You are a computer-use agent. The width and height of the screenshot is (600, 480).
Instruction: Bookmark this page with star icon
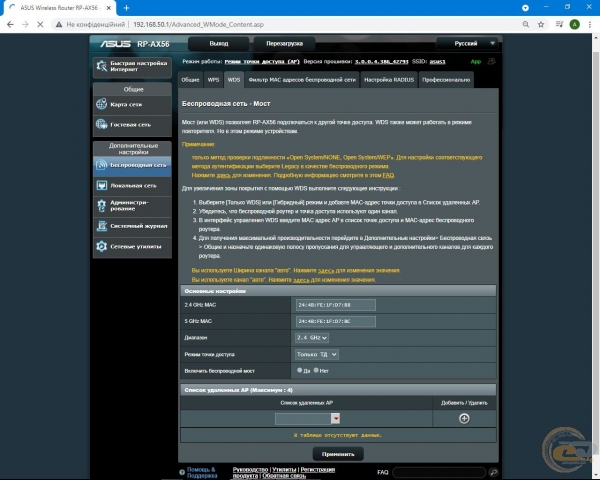(541, 24)
